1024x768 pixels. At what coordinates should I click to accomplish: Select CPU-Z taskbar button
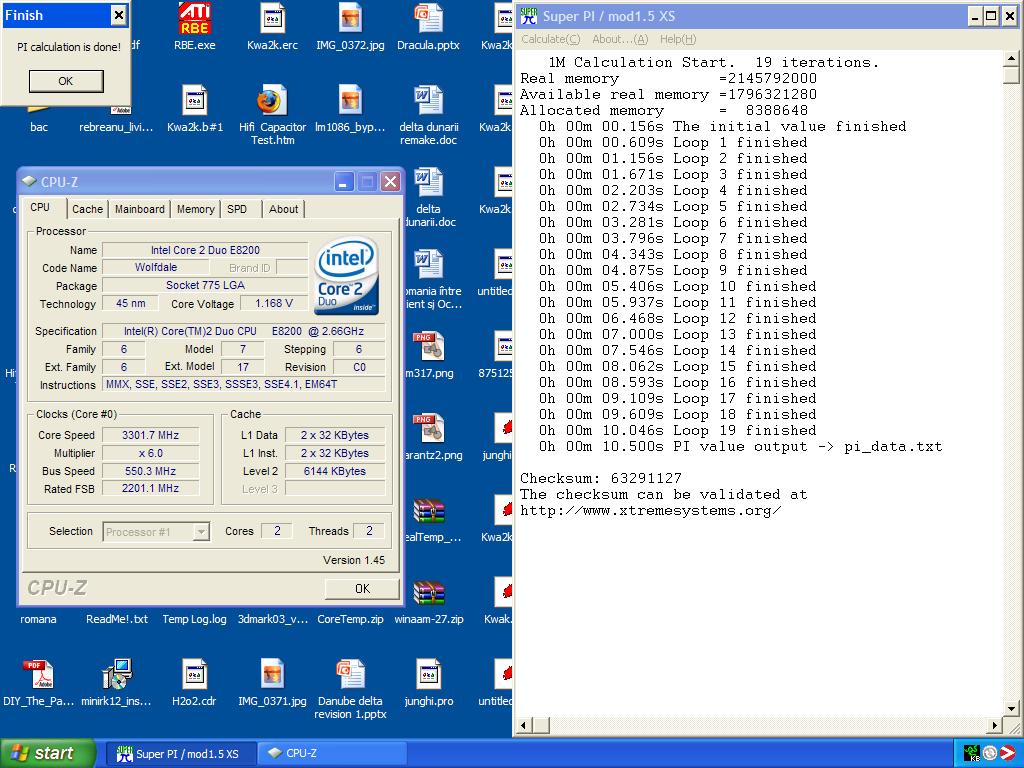point(332,754)
